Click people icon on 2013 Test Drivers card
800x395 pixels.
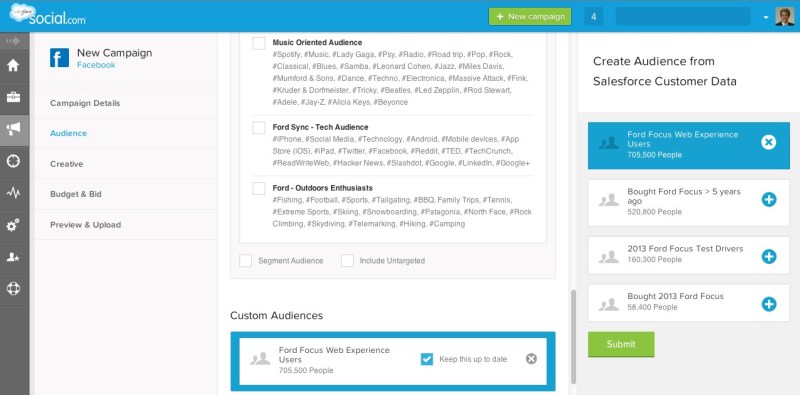[609, 257]
